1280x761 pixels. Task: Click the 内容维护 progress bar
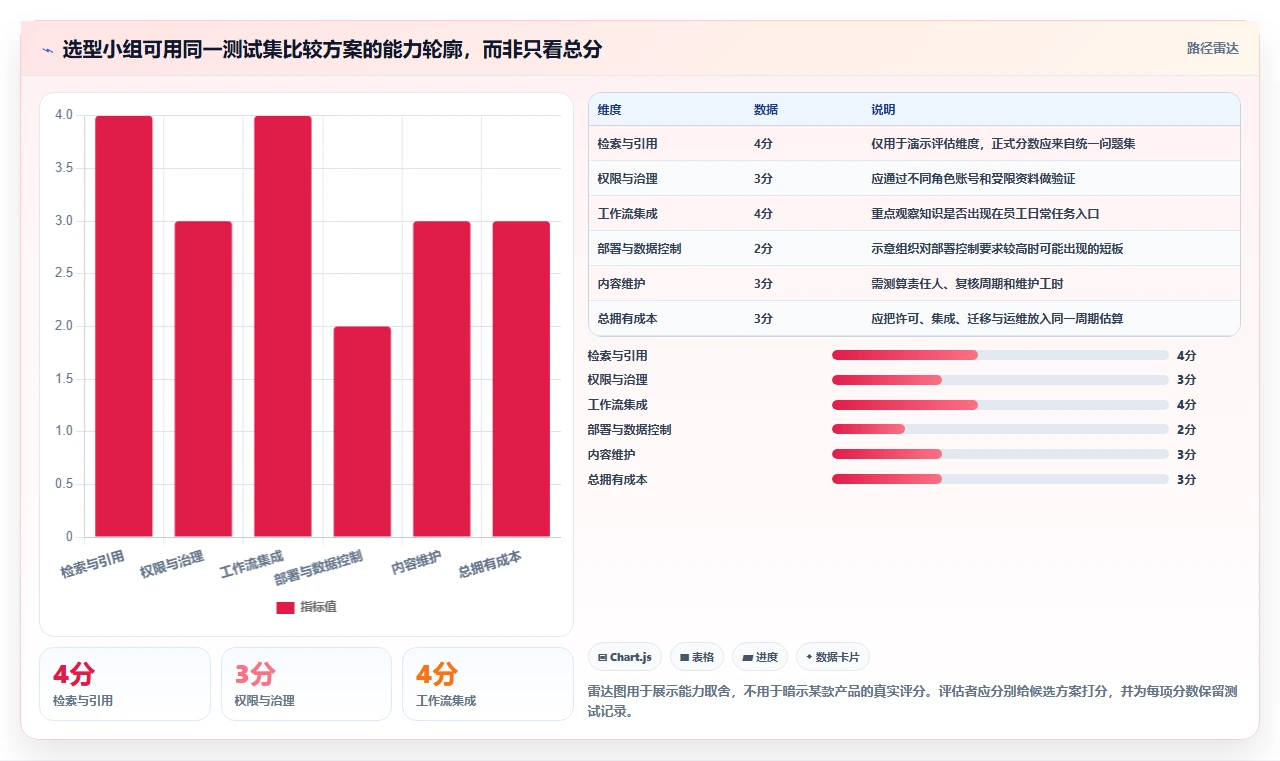coord(1000,454)
